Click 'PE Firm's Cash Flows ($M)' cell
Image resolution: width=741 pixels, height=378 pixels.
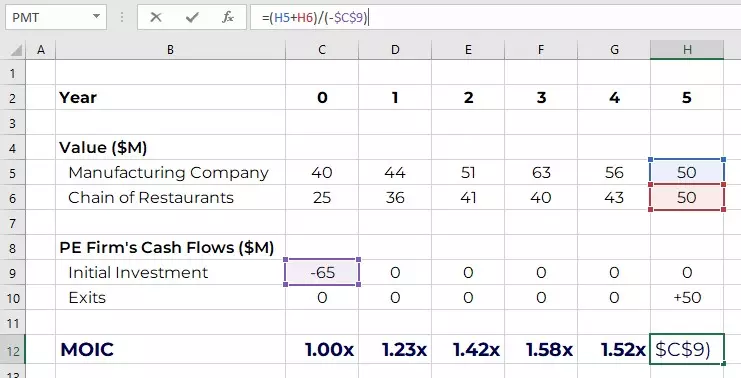point(170,248)
